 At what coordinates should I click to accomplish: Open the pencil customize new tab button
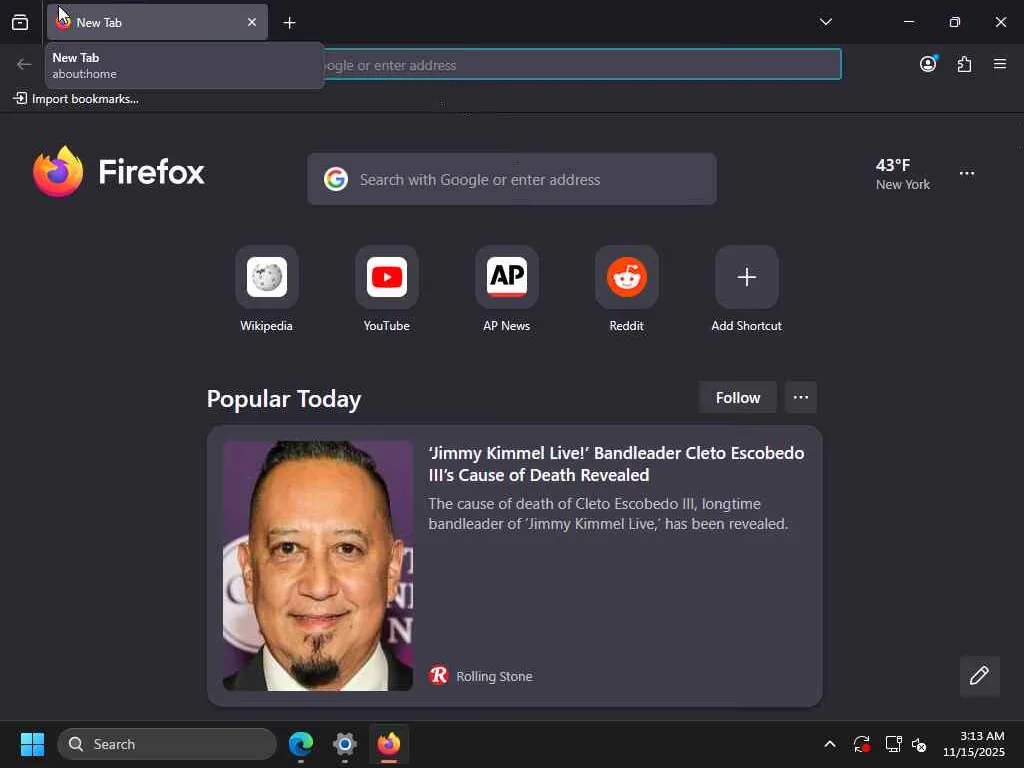tap(979, 676)
